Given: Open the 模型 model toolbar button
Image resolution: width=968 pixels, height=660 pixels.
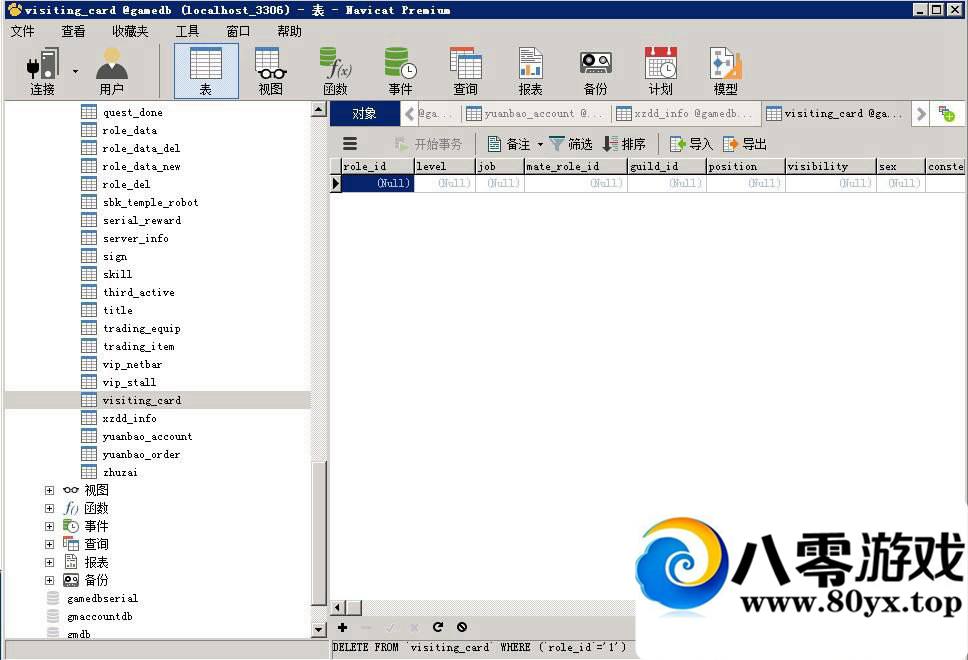Looking at the screenshot, I should [x=725, y=71].
